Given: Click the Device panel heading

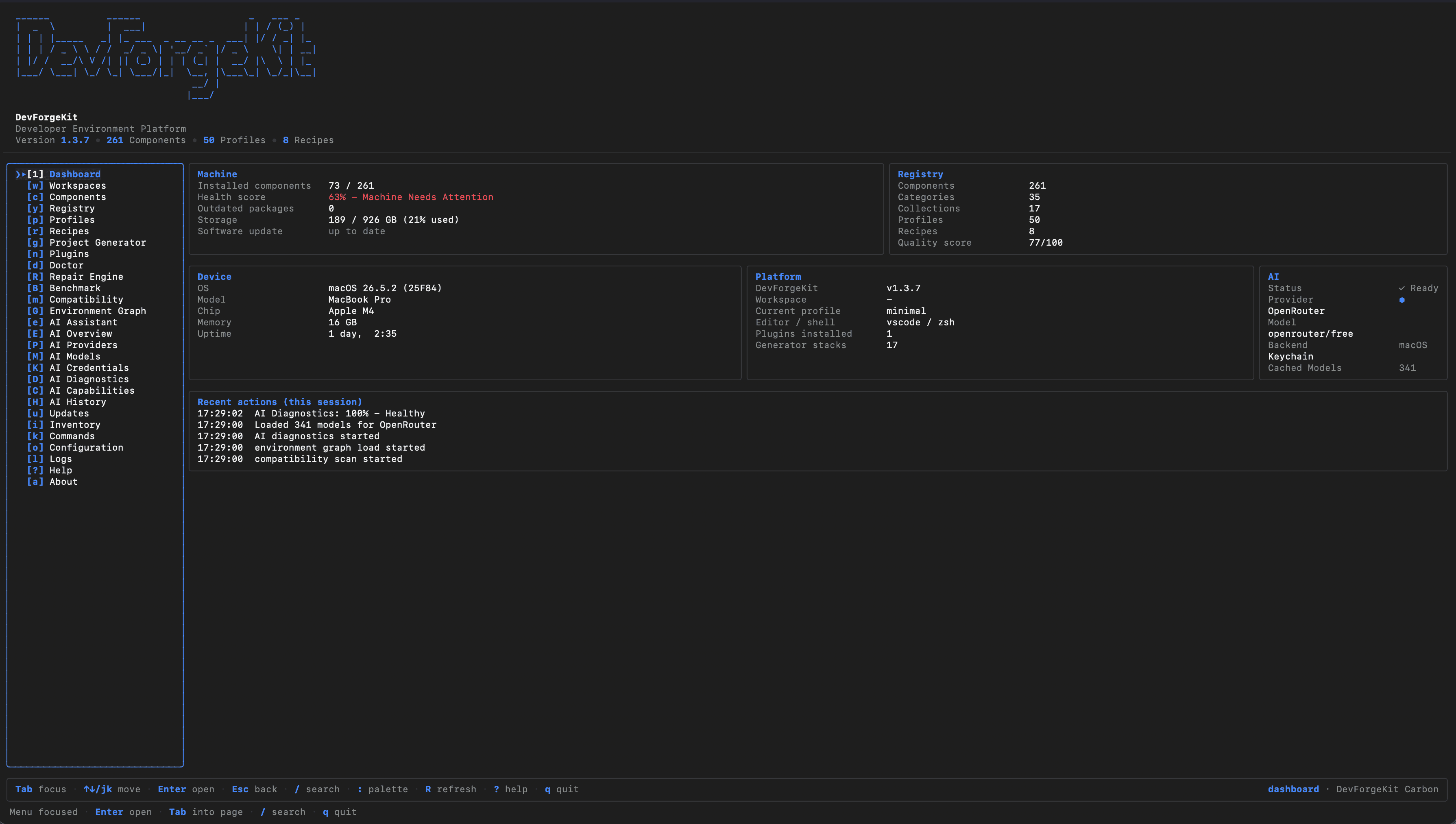Looking at the screenshot, I should click(x=214, y=276).
